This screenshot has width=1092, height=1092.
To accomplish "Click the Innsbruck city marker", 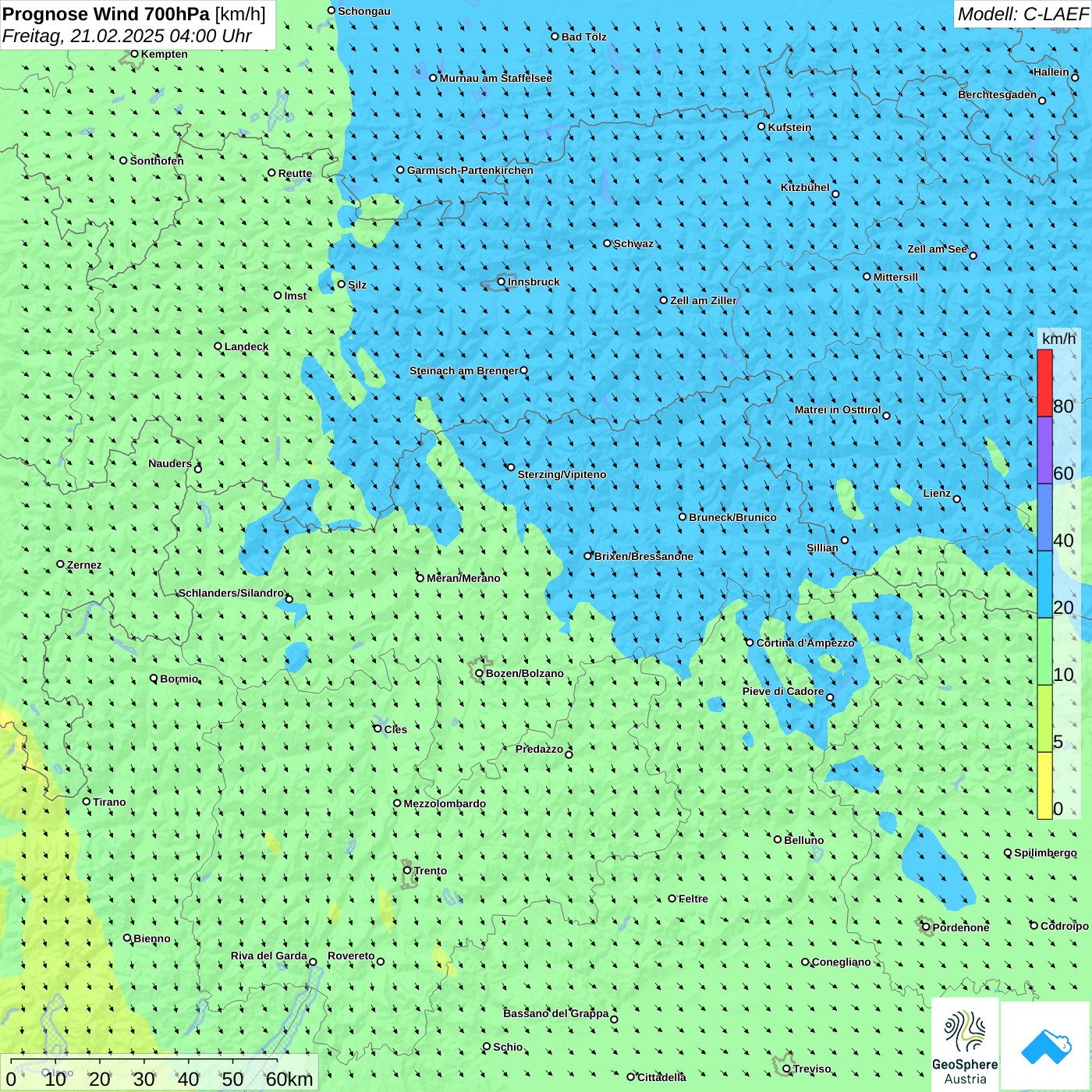I will pyautogui.click(x=501, y=282).
